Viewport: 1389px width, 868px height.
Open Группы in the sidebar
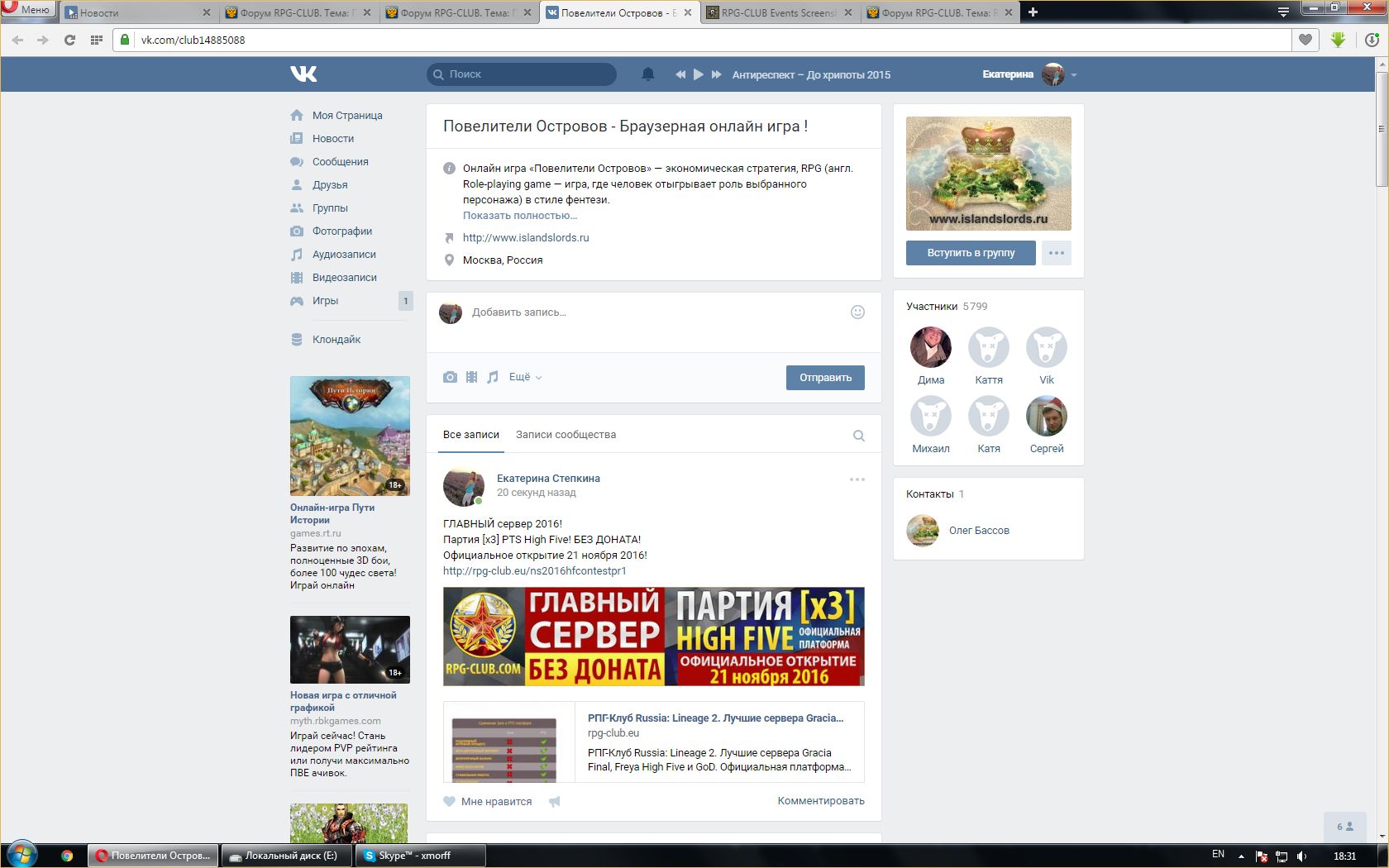coord(330,208)
